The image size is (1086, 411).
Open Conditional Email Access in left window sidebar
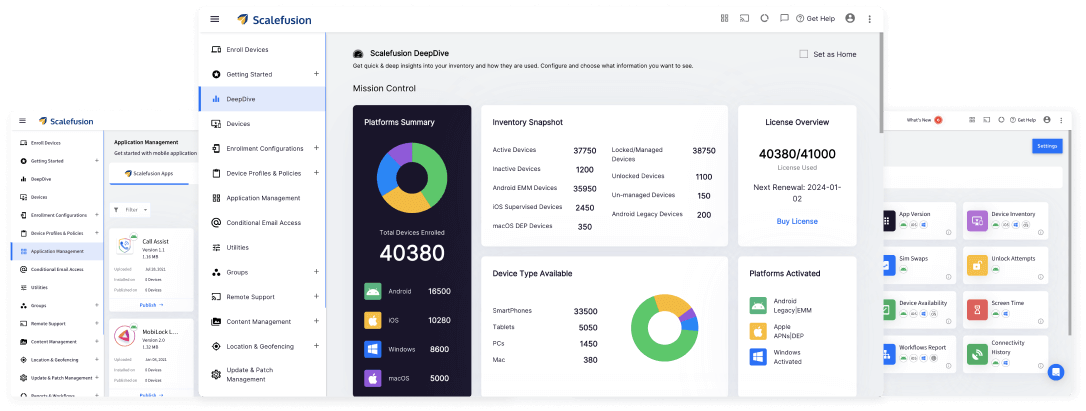pos(57,269)
